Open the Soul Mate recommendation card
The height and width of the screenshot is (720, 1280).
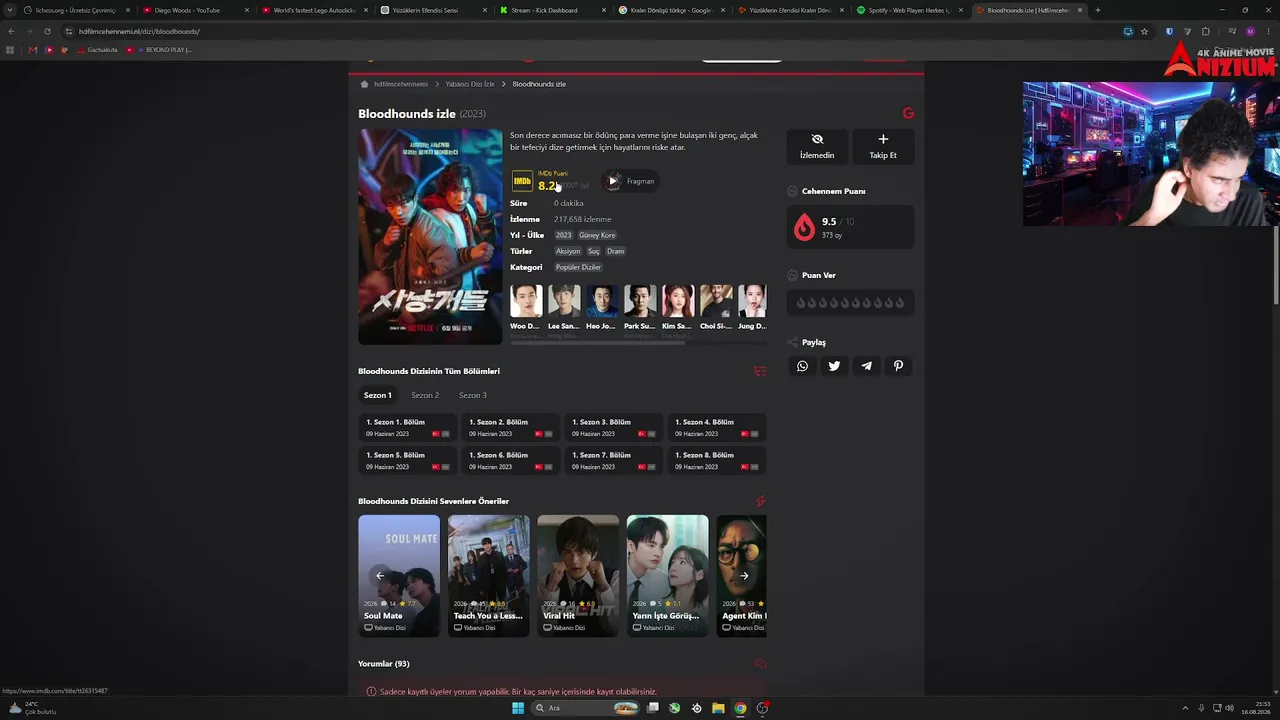(399, 576)
